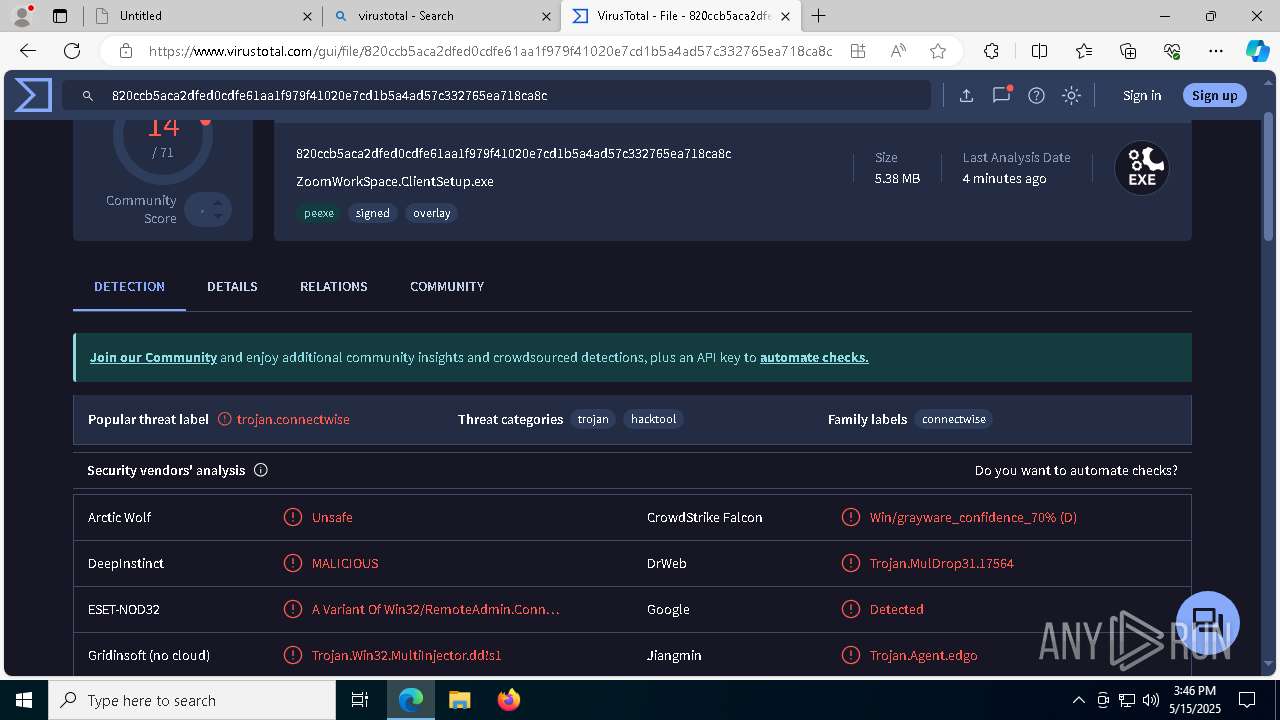View site information lock icon
Viewport: 1280px width, 720px height.
click(126, 51)
